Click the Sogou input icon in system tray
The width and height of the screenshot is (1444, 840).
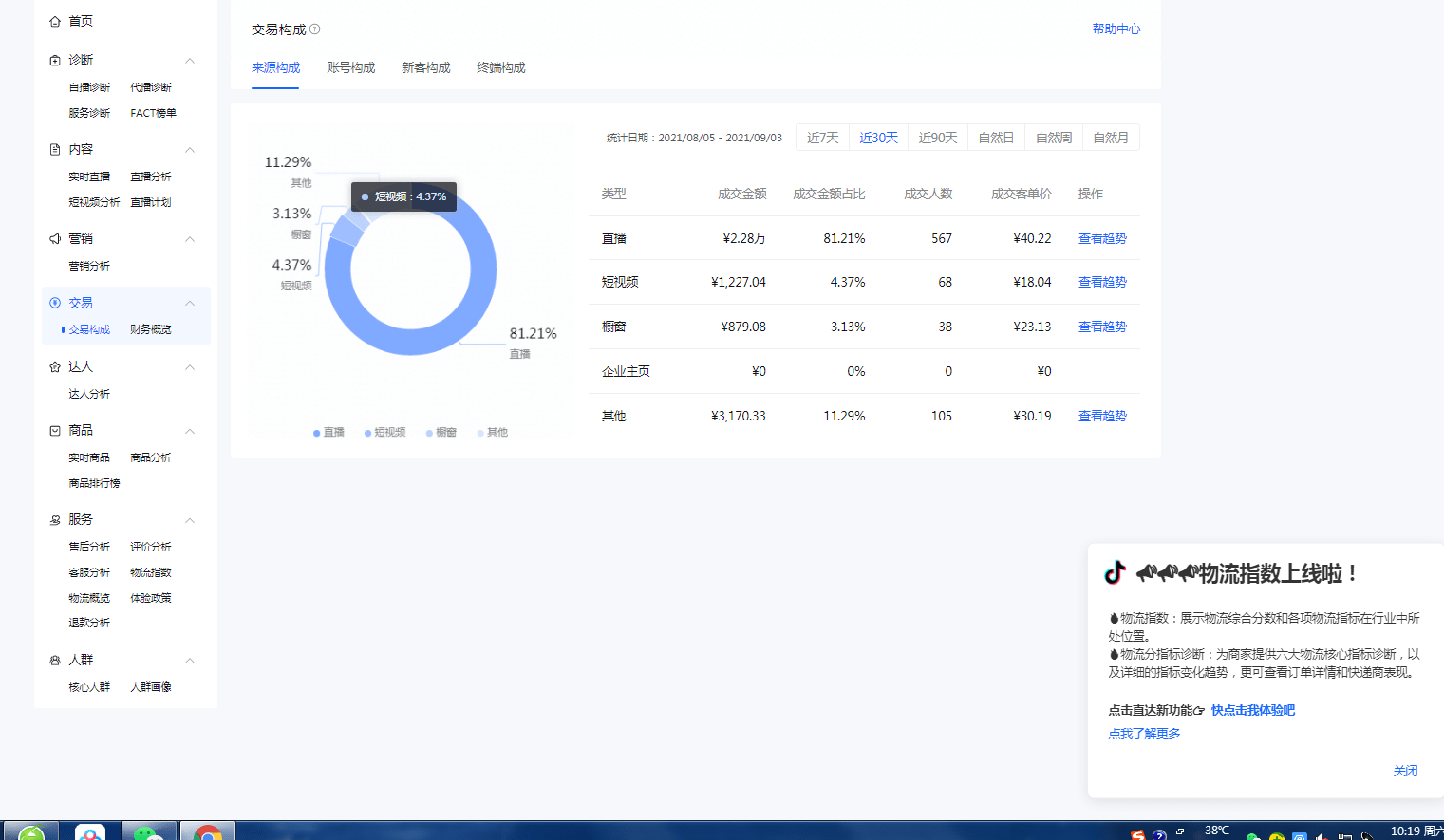[x=1137, y=835]
